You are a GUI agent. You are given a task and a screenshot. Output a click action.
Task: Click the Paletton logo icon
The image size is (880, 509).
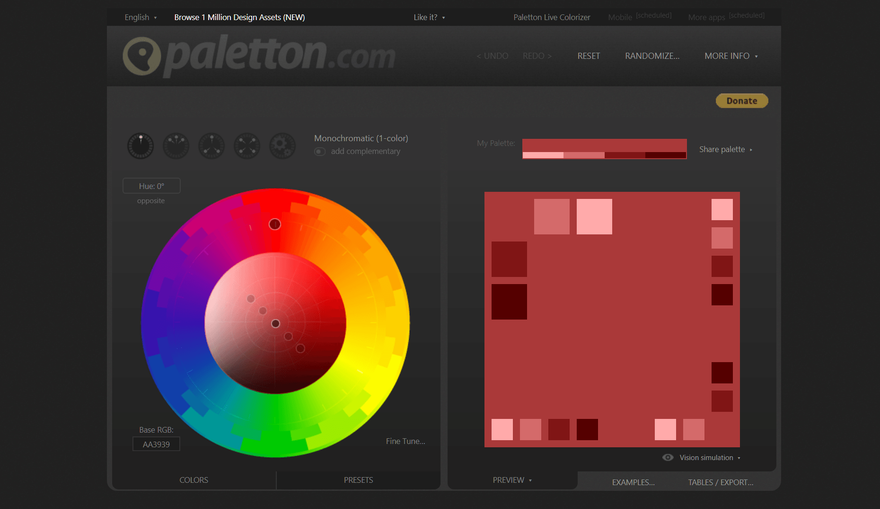click(141, 56)
